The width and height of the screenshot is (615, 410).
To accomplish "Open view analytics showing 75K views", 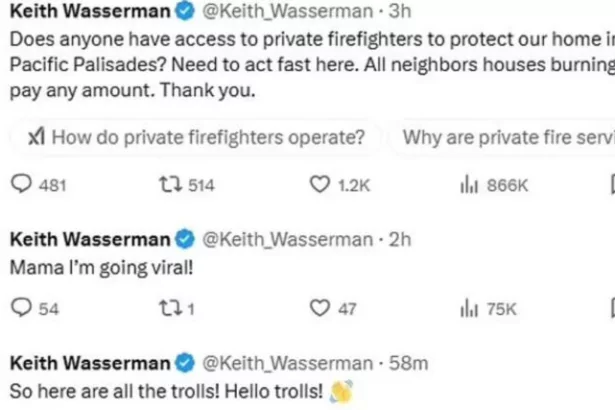I will [467, 309].
